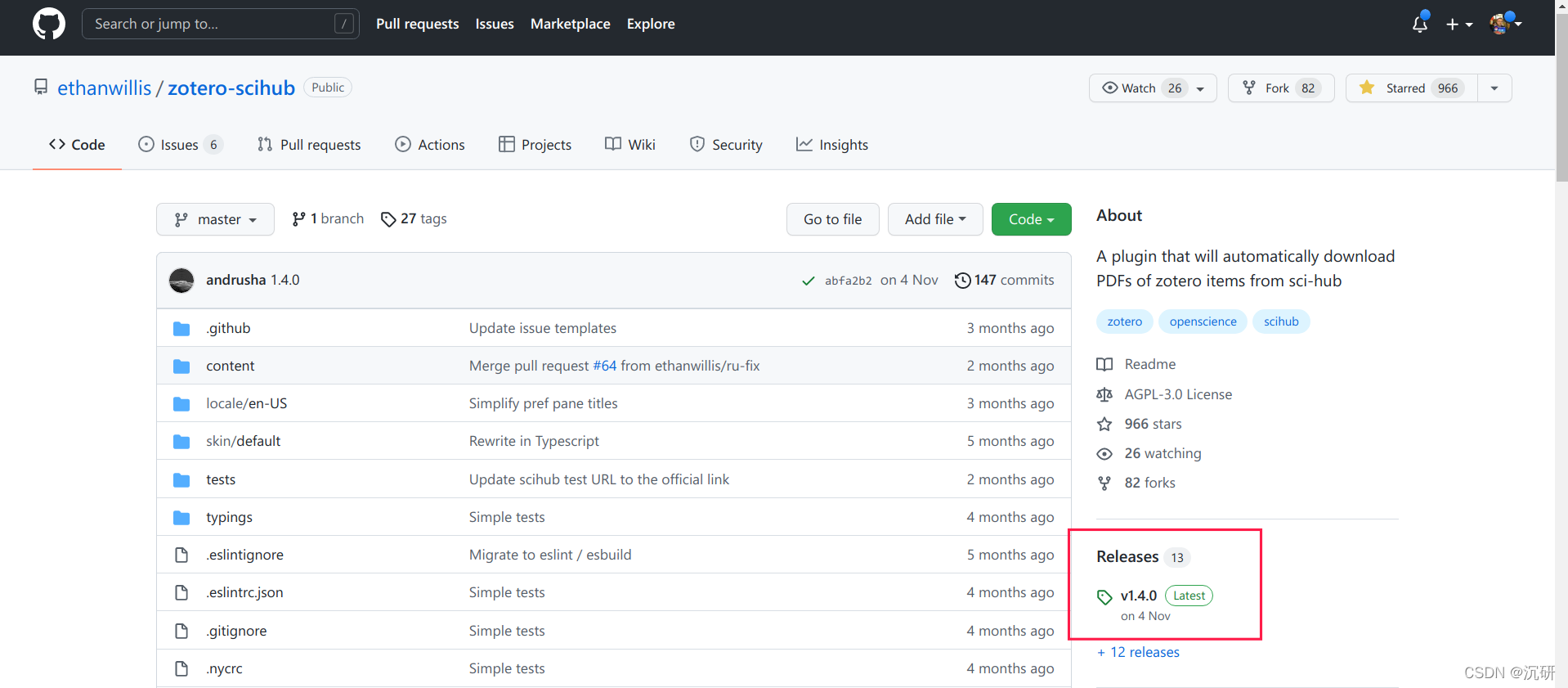Focus the Search or jump to field

click(221, 24)
